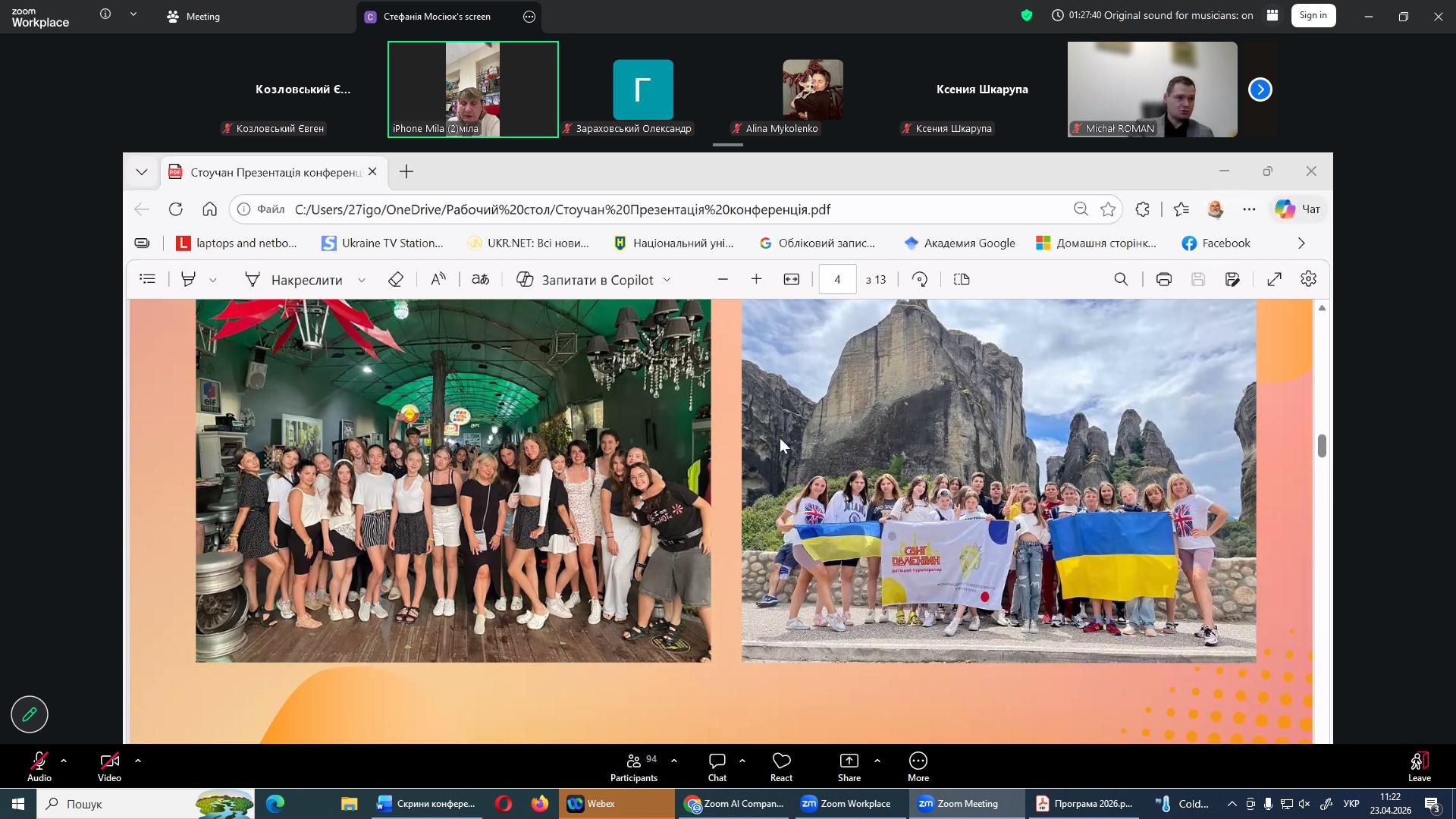Click the PDF vertical scrollbar thumb
Image resolution: width=1456 pixels, height=819 pixels.
(1322, 446)
